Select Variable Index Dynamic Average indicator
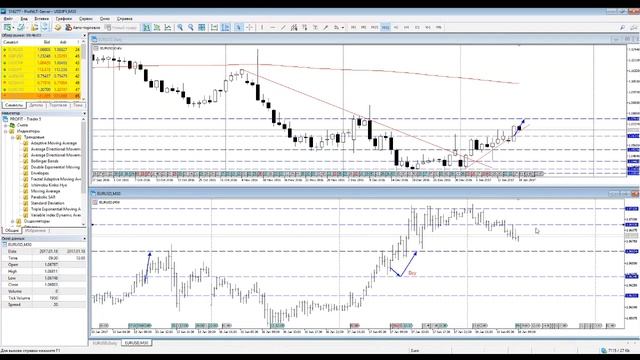Screen dimensions: 640x360 (56, 215)
